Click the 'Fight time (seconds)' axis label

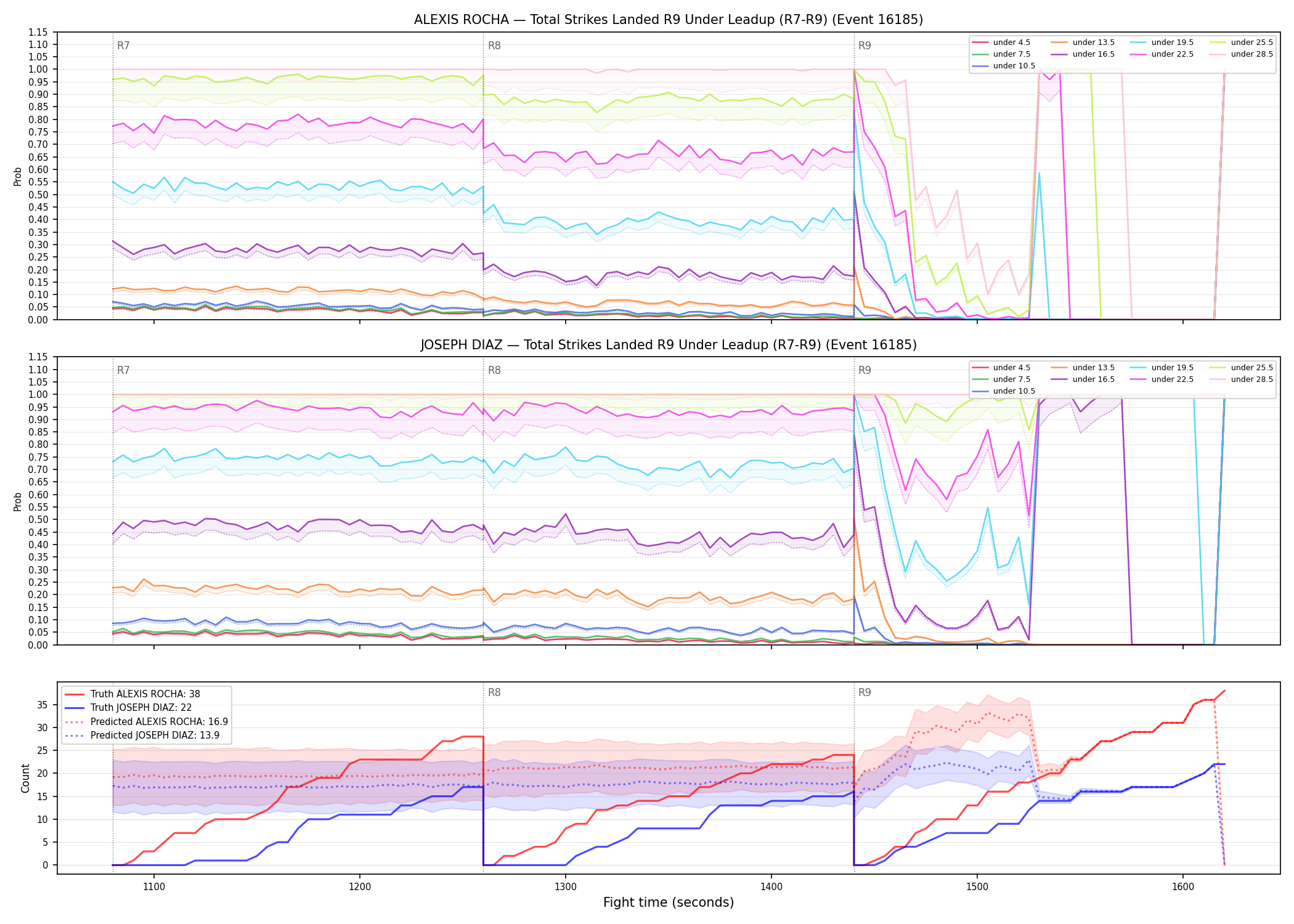[x=669, y=902]
